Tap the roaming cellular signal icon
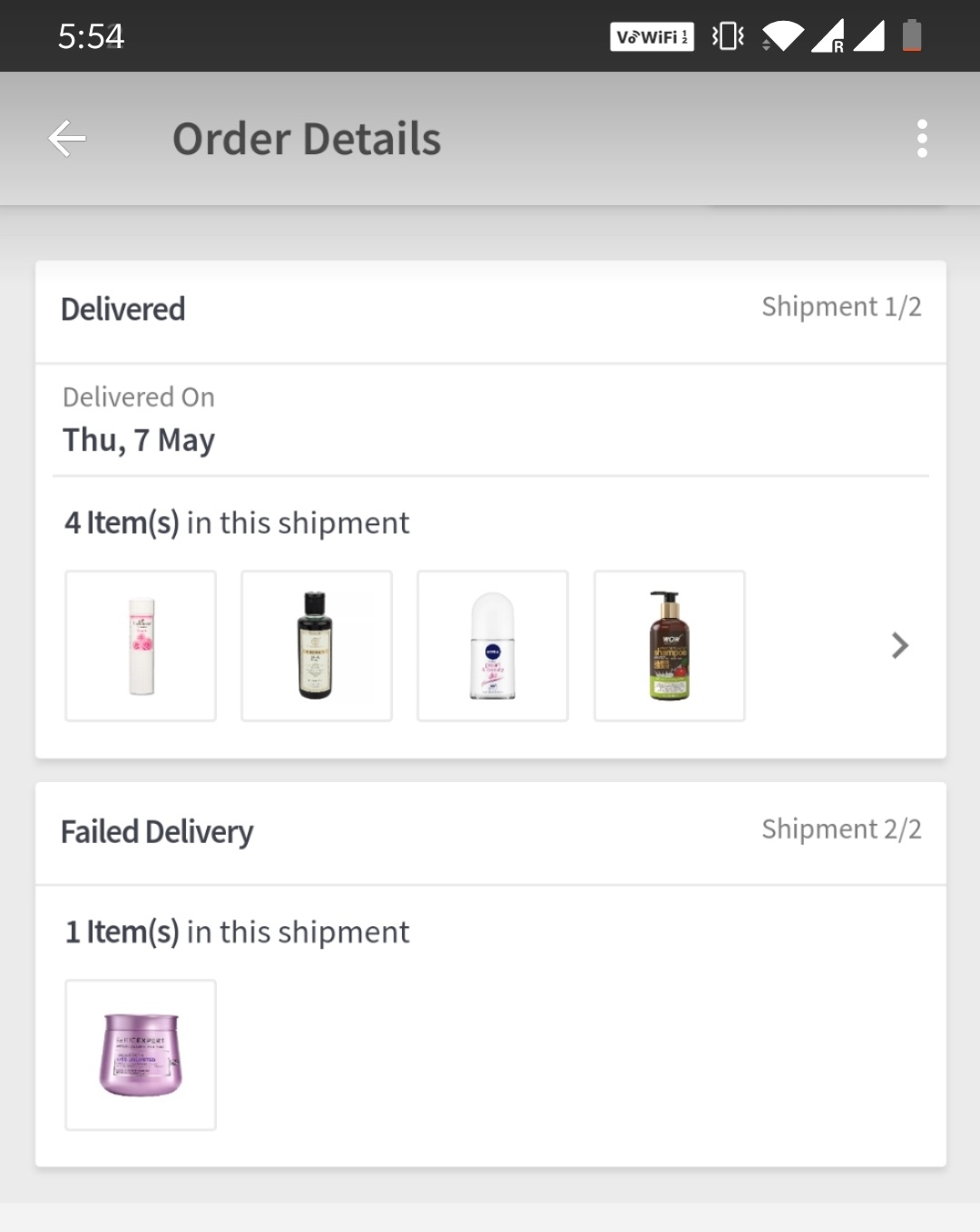This screenshot has width=980, height=1232. click(828, 36)
